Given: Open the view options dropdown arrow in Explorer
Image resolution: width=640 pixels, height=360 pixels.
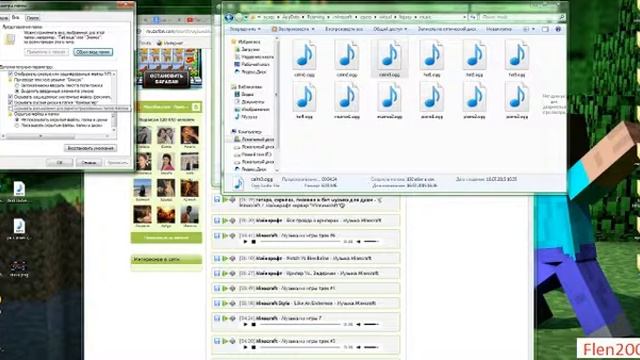Looking at the screenshot, I should [x=533, y=29].
